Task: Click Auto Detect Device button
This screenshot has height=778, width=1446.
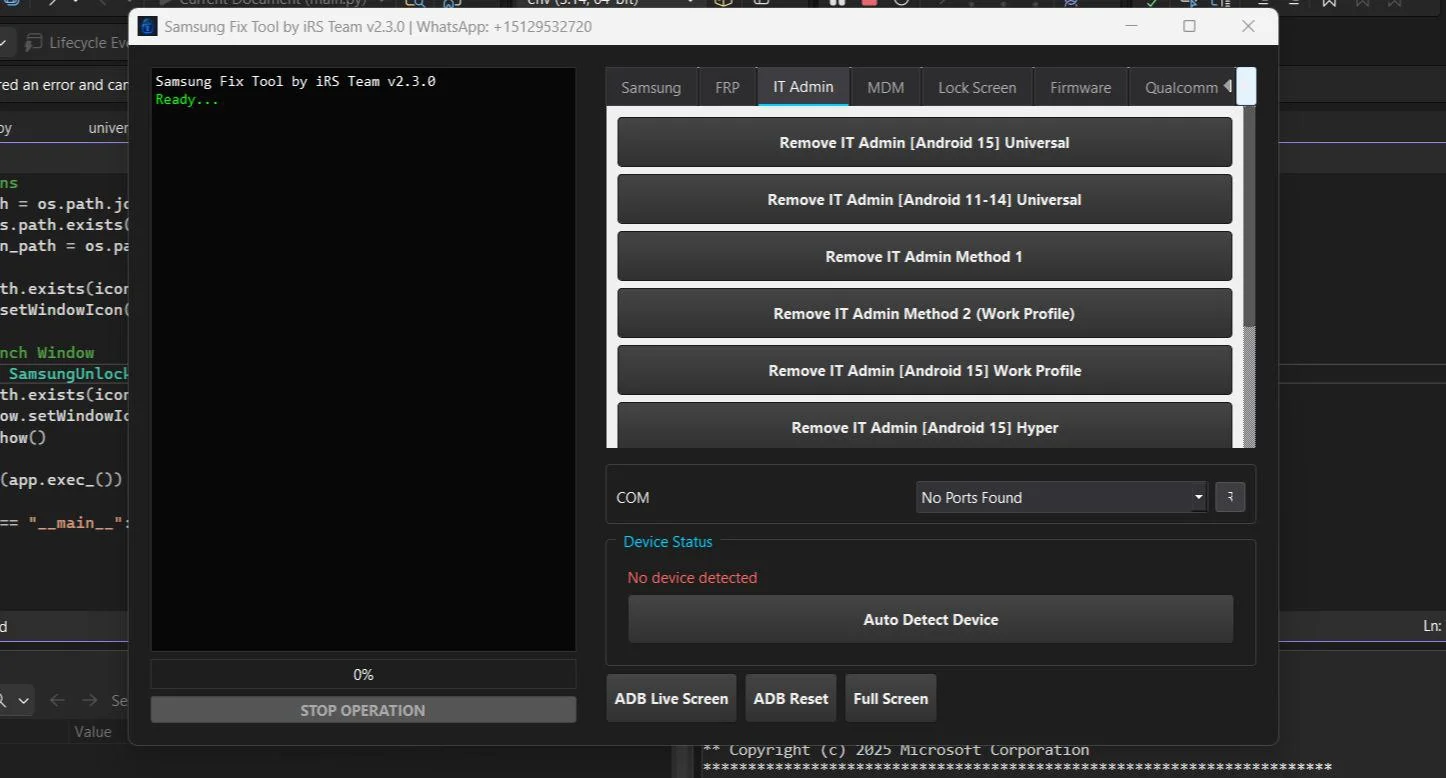Action: click(x=930, y=620)
